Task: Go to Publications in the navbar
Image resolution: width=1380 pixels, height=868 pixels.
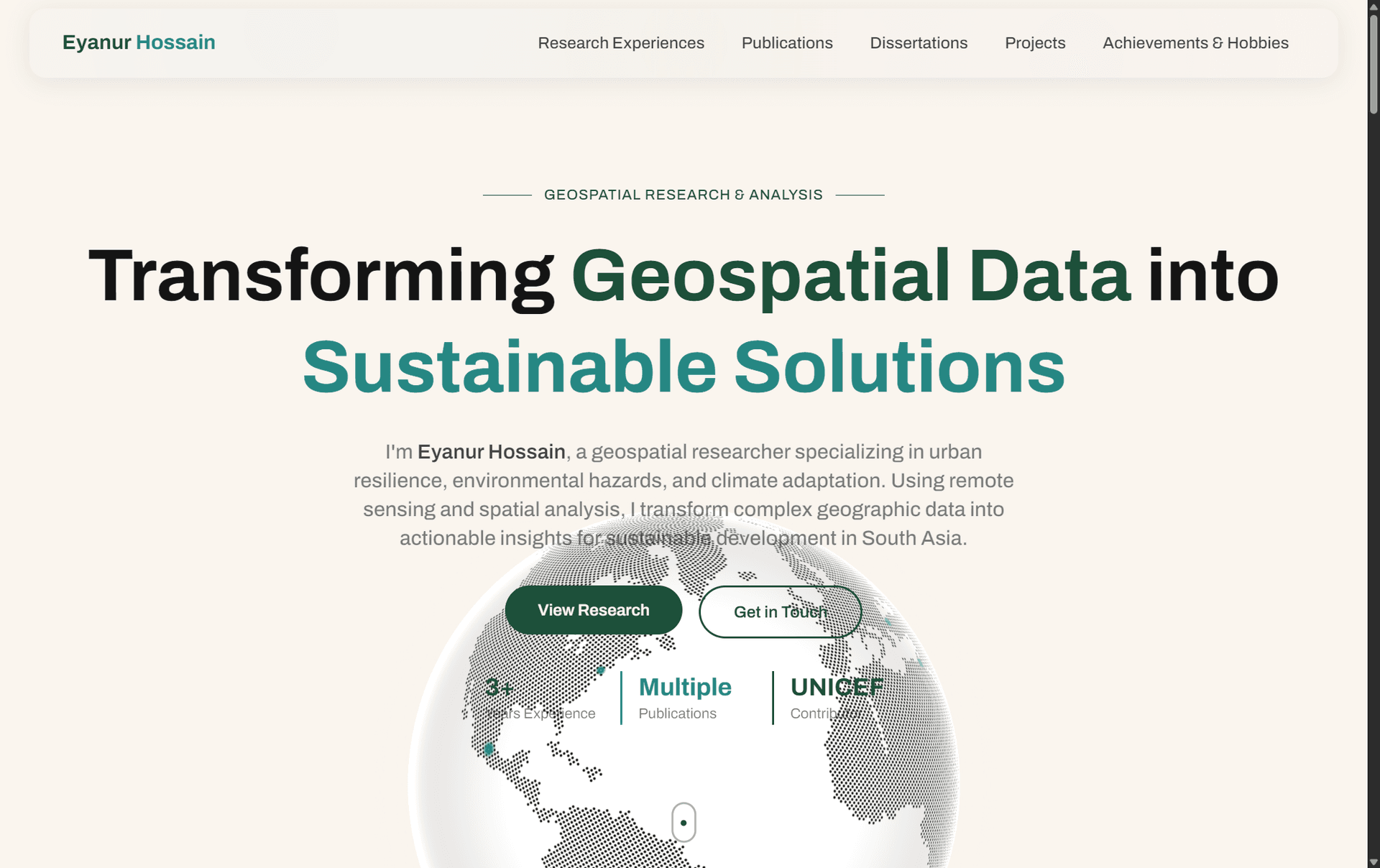Action: click(787, 43)
